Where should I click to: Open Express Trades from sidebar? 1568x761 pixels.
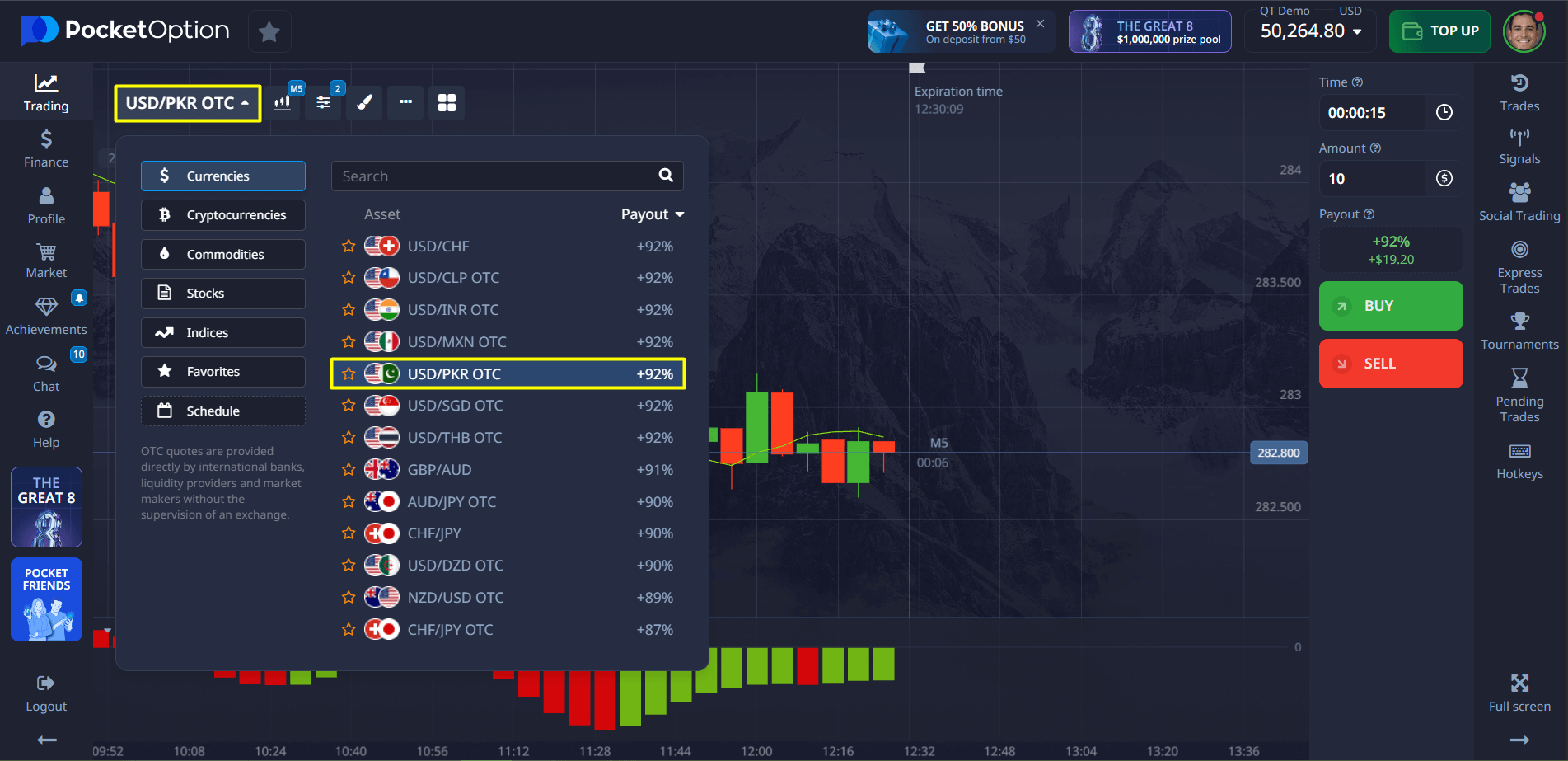click(1519, 267)
